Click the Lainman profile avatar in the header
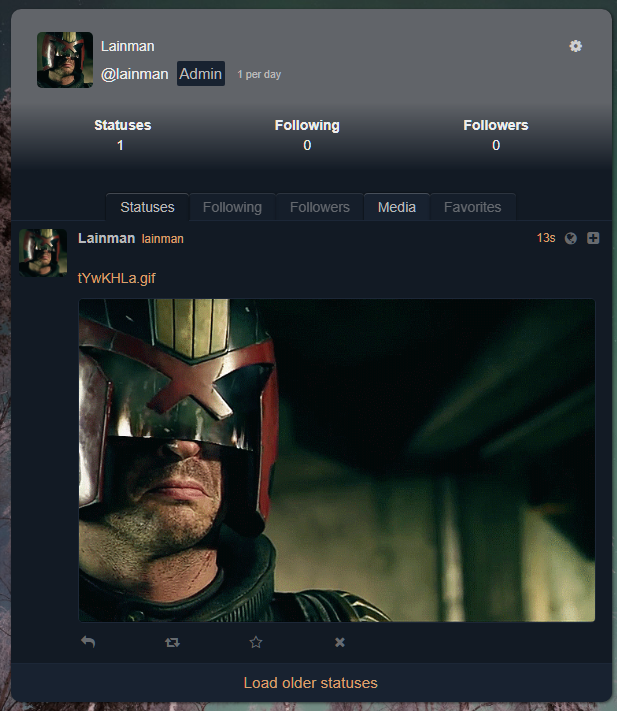 tap(65, 60)
